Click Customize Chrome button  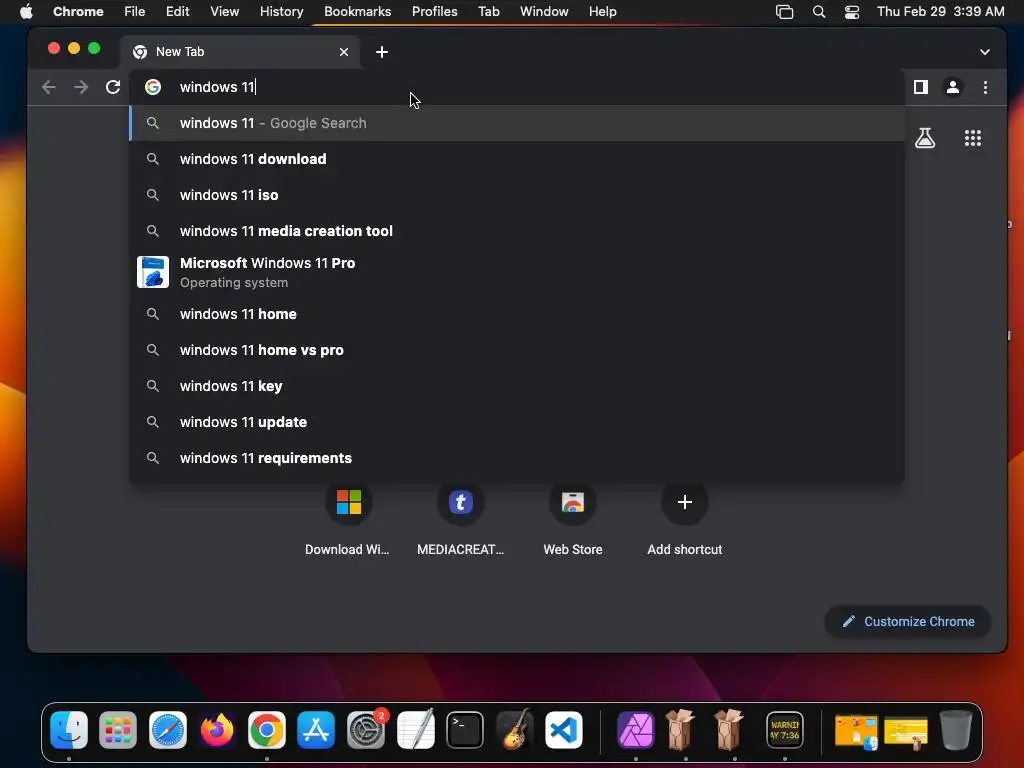point(908,622)
